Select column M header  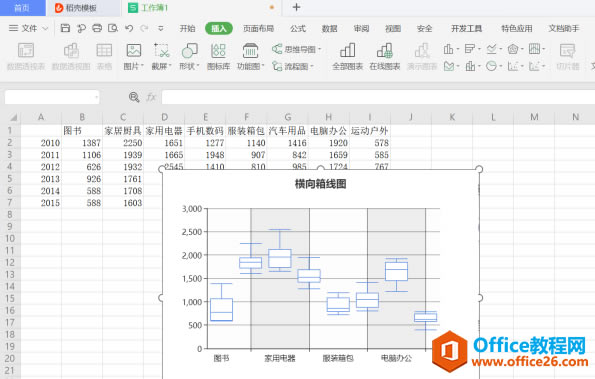[x=534, y=117]
